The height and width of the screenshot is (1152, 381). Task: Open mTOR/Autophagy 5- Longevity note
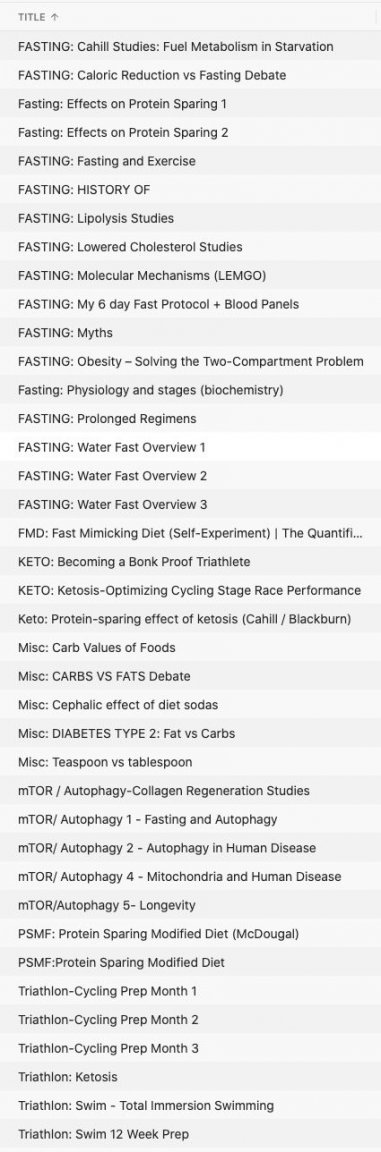(x=190, y=905)
